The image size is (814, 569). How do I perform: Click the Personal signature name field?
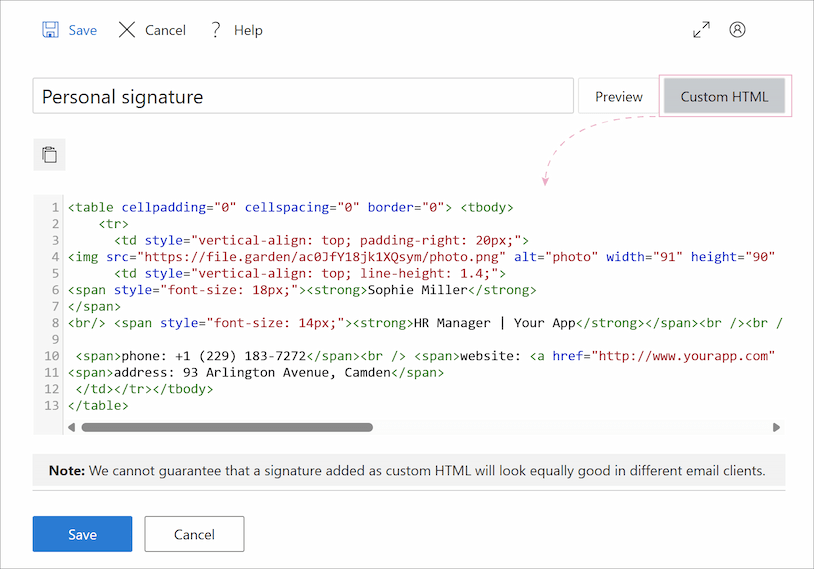click(303, 96)
